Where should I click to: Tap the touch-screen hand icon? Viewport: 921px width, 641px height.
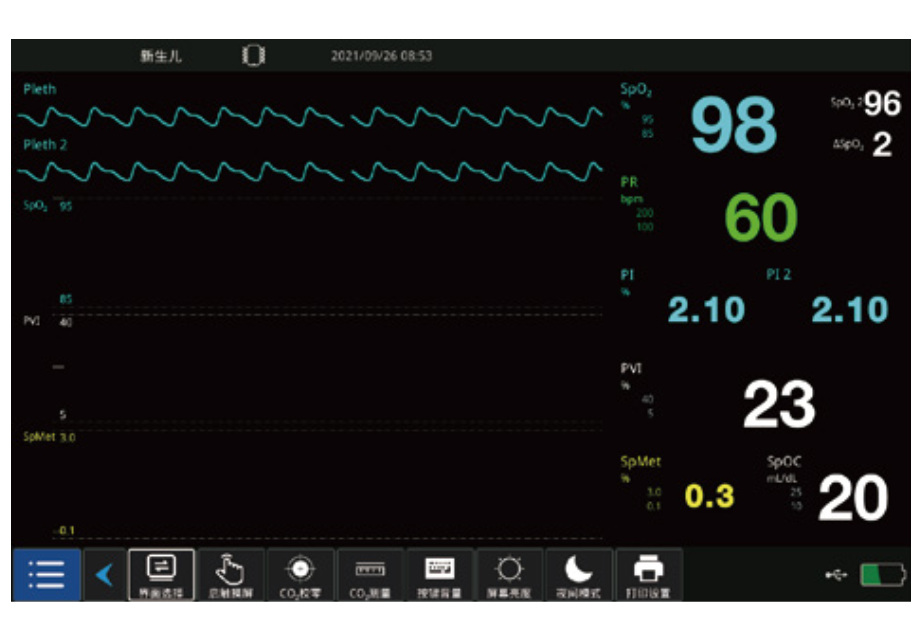point(230,575)
